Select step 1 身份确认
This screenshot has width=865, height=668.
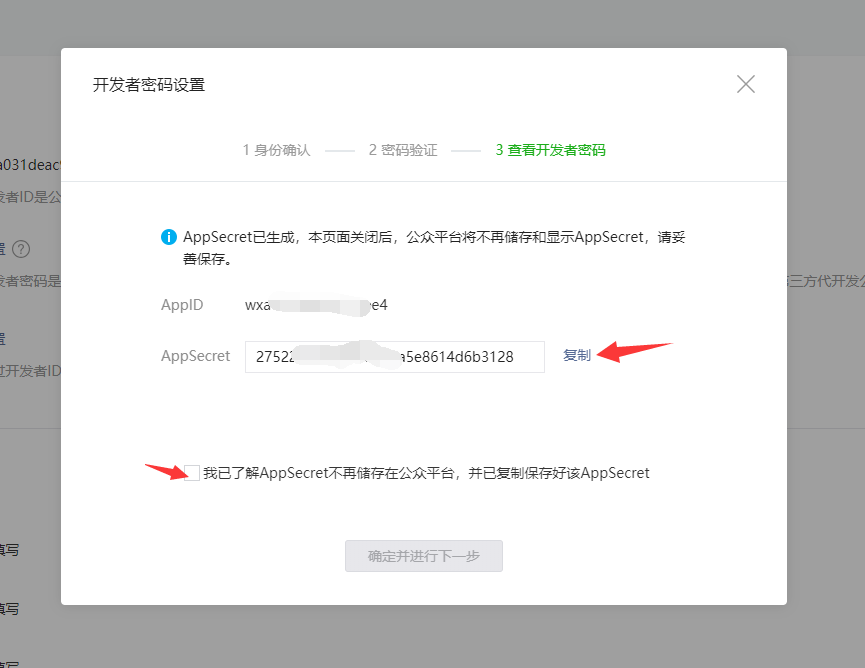click(x=276, y=150)
